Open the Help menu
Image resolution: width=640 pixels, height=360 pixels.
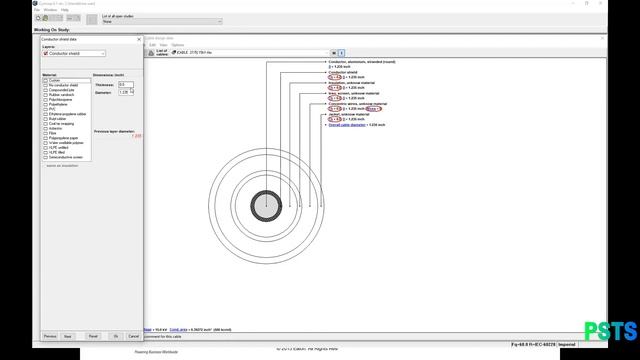click(x=65, y=10)
